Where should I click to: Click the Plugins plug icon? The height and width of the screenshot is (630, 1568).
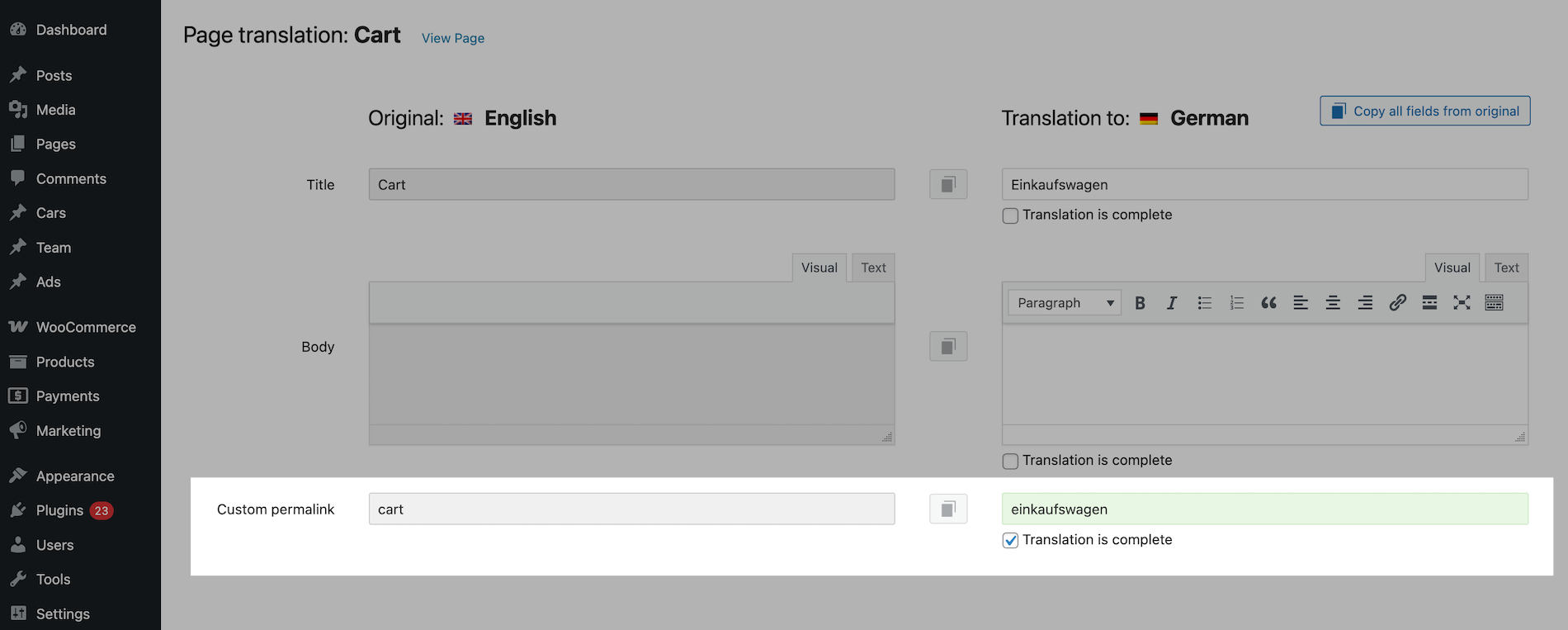(18, 510)
